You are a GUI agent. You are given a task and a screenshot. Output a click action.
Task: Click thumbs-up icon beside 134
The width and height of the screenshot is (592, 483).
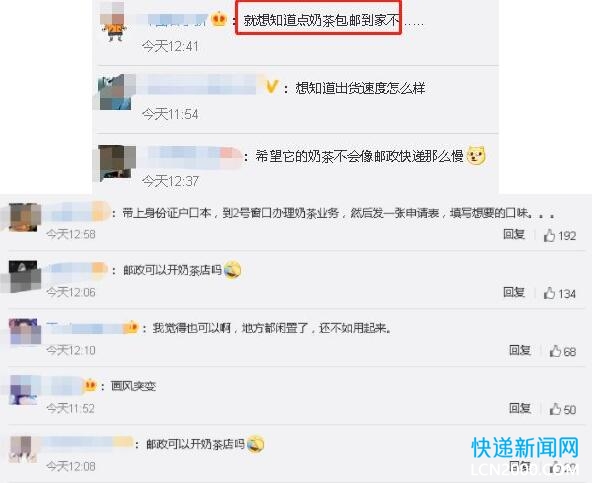(x=549, y=293)
